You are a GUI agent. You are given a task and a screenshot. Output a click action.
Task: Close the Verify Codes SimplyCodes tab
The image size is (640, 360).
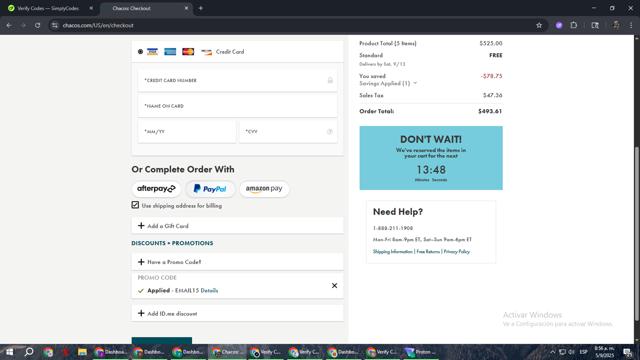(x=91, y=8)
